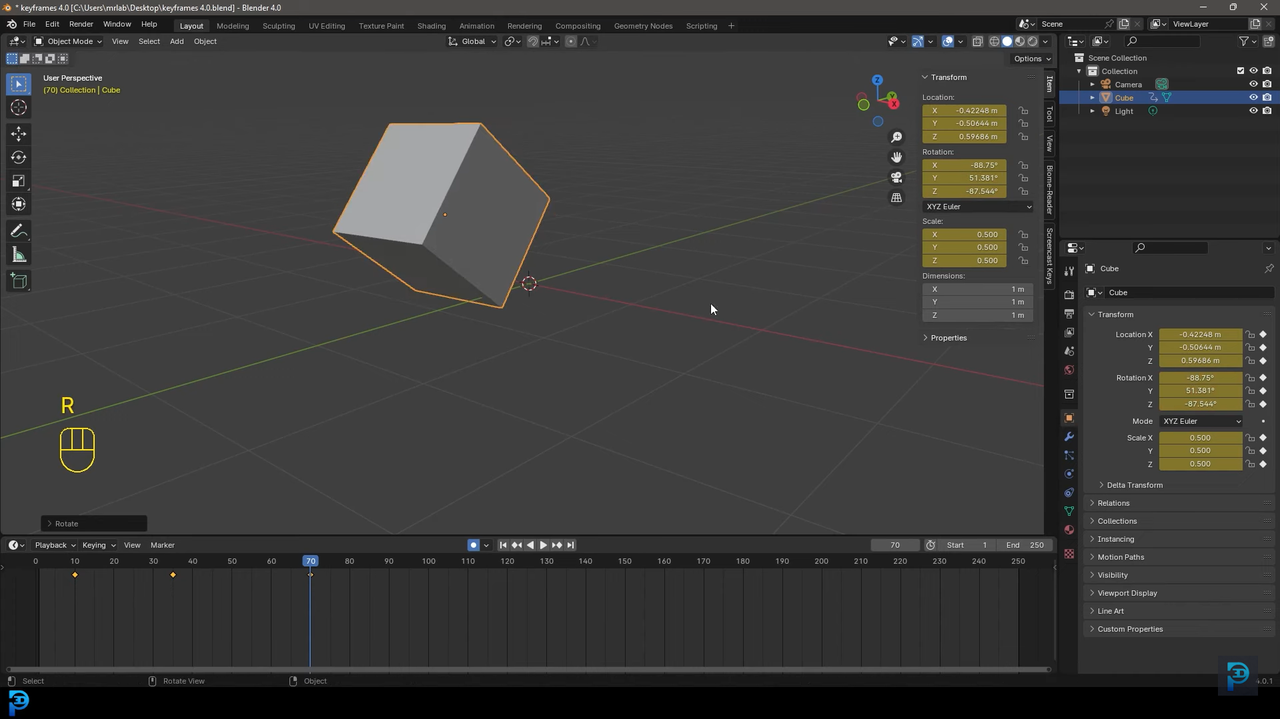The width and height of the screenshot is (1280, 719).
Task: Hide the Camera in the viewport
Action: tap(1253, 84)
